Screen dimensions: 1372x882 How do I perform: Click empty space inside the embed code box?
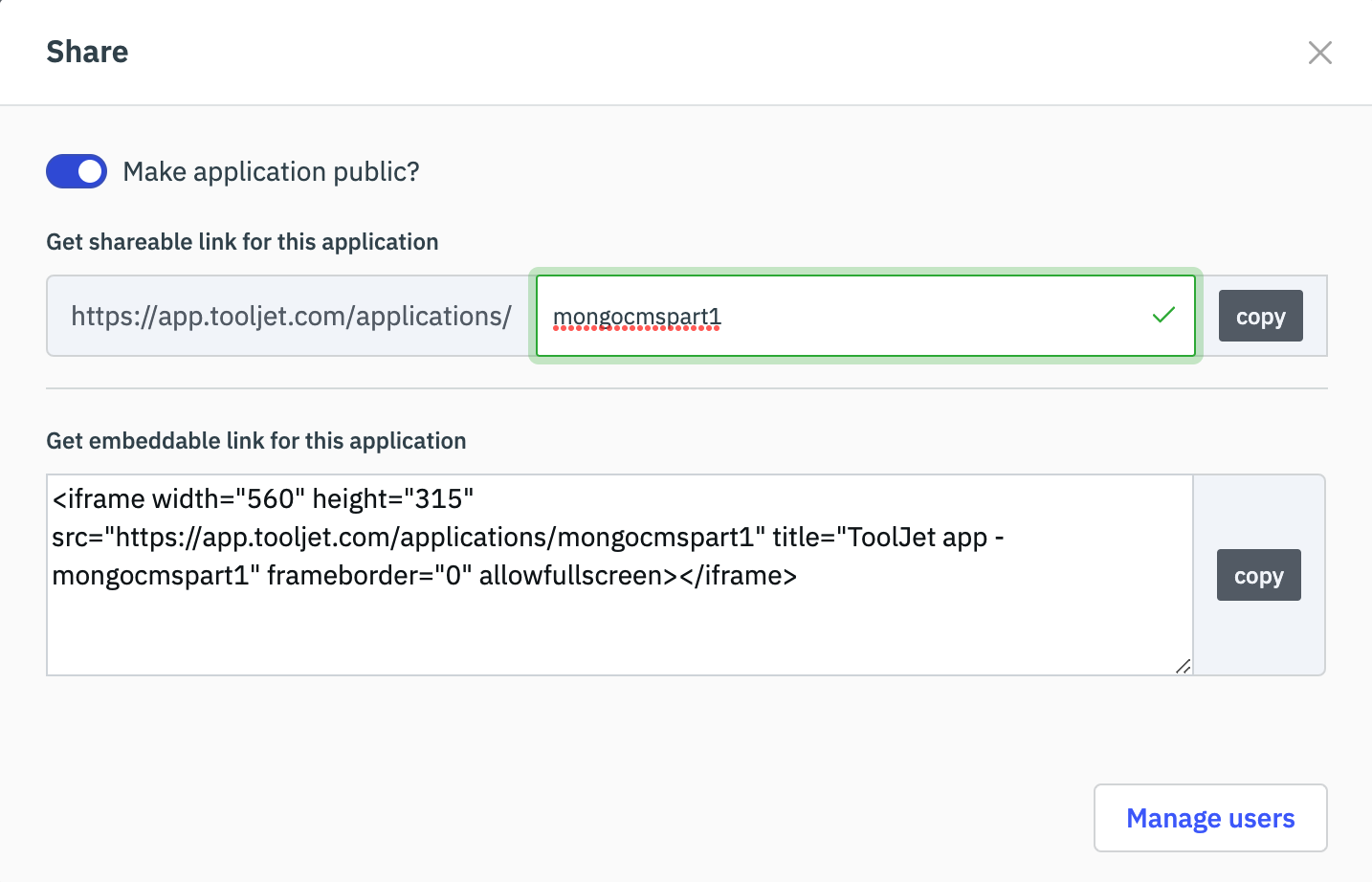click(x=612, y=631)
